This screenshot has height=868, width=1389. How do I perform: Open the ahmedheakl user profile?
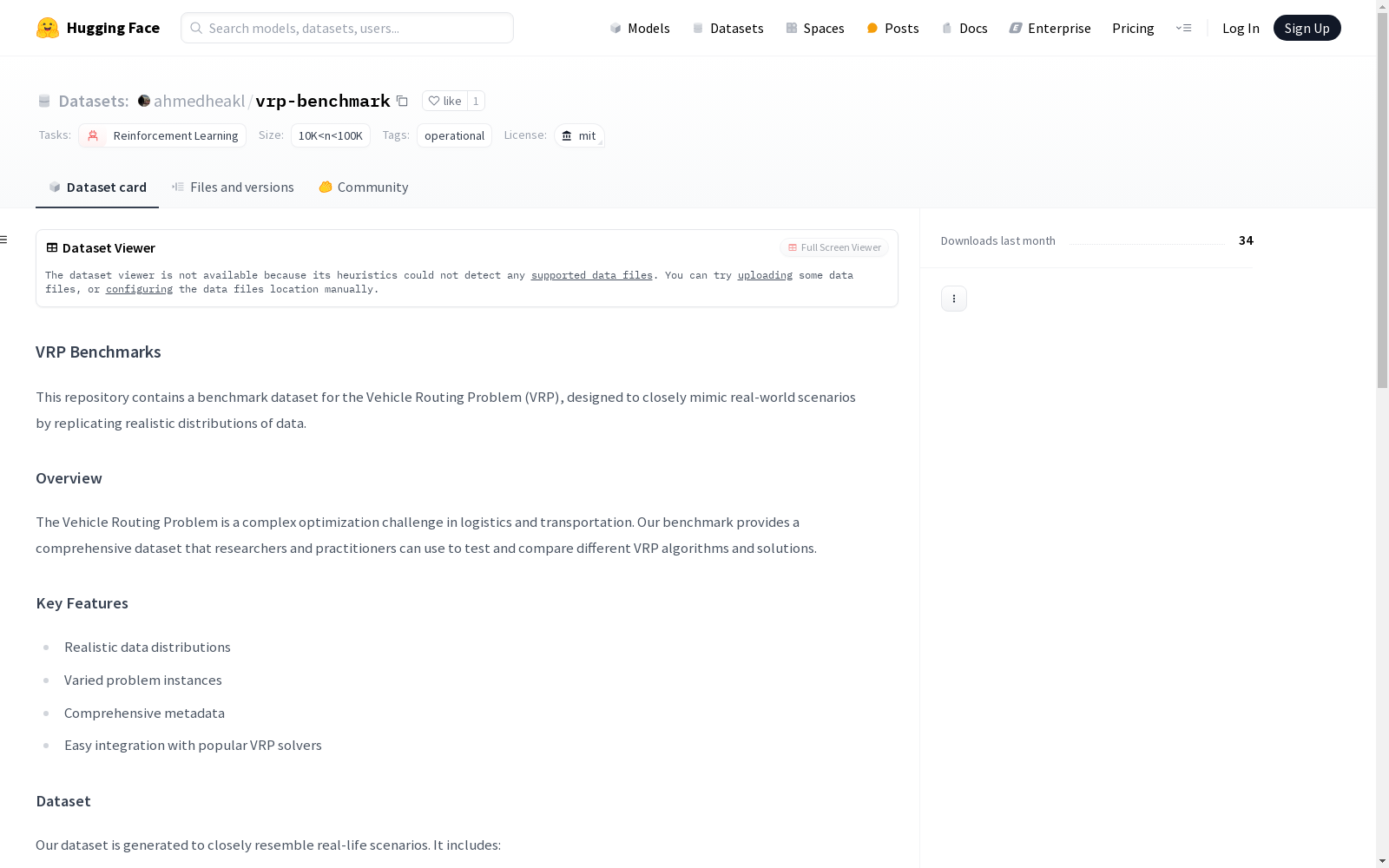point(199,101)
